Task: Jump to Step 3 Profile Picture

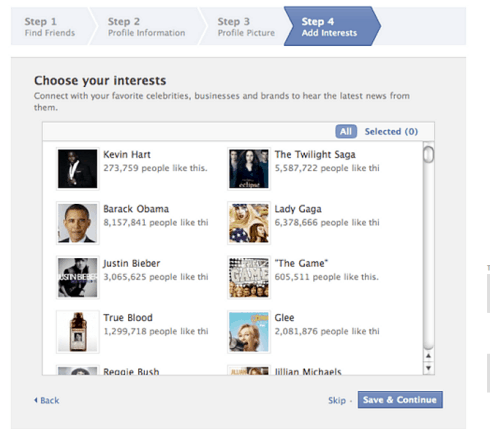Action: [246, 26]
